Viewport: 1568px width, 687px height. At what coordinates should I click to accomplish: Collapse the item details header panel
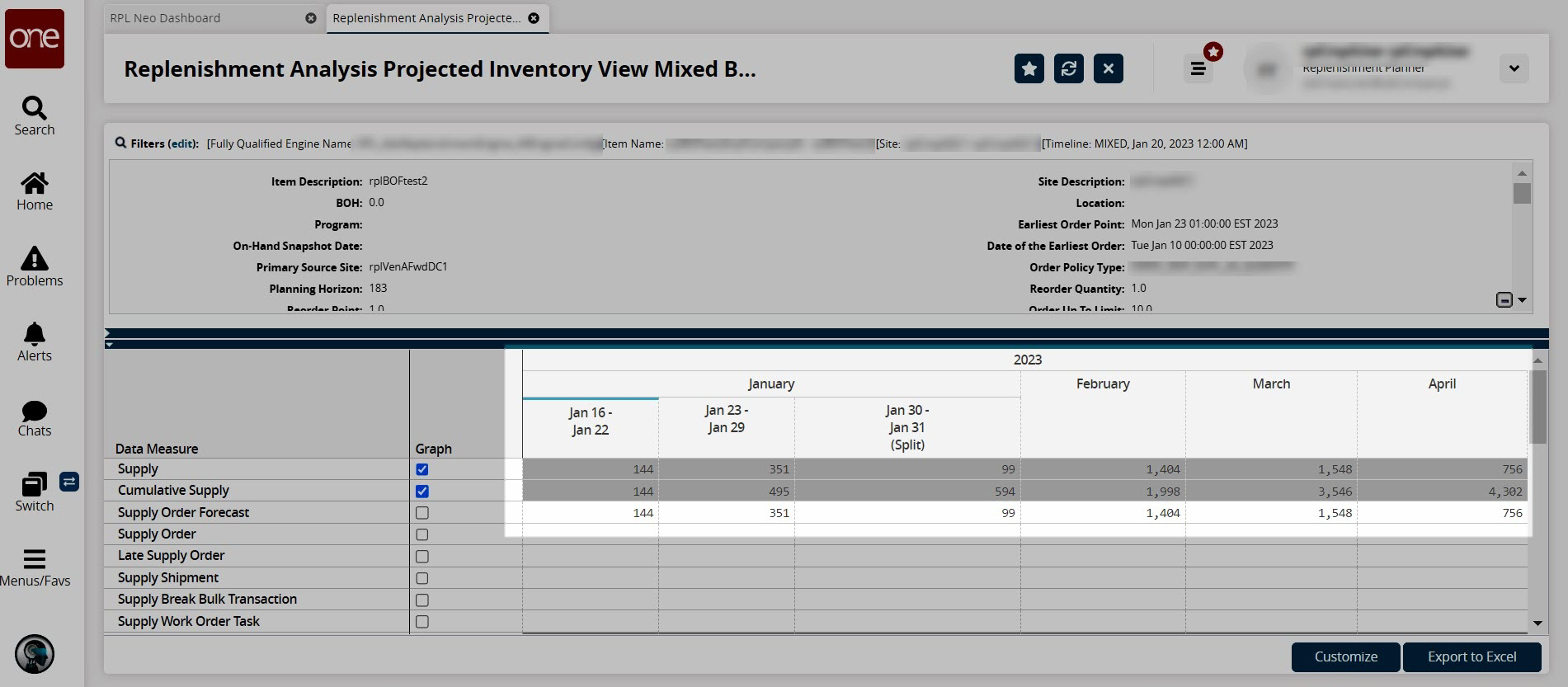click(x=1504, y=300)
